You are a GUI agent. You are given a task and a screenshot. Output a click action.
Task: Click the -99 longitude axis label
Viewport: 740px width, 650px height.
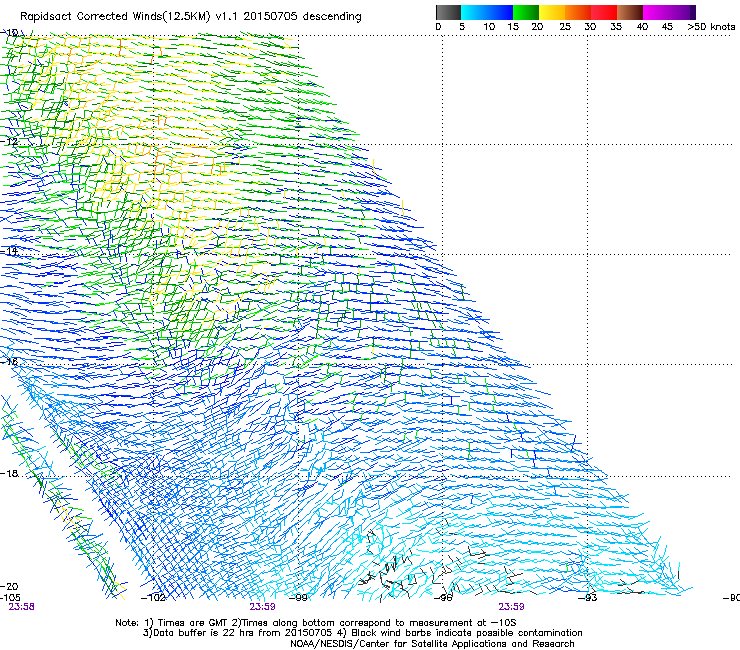[298, 597]
